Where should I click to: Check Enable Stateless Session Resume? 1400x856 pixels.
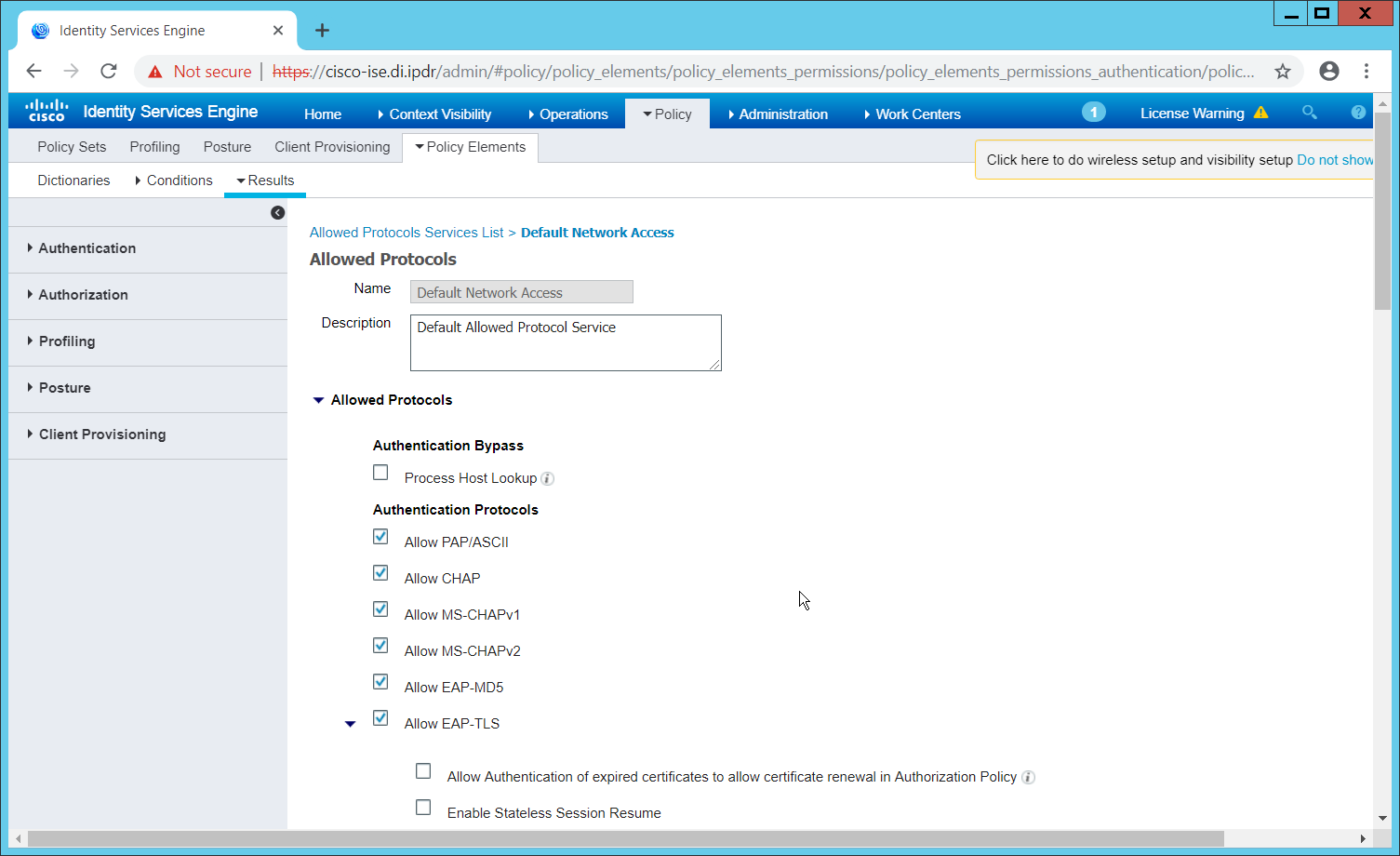(423, 808)
